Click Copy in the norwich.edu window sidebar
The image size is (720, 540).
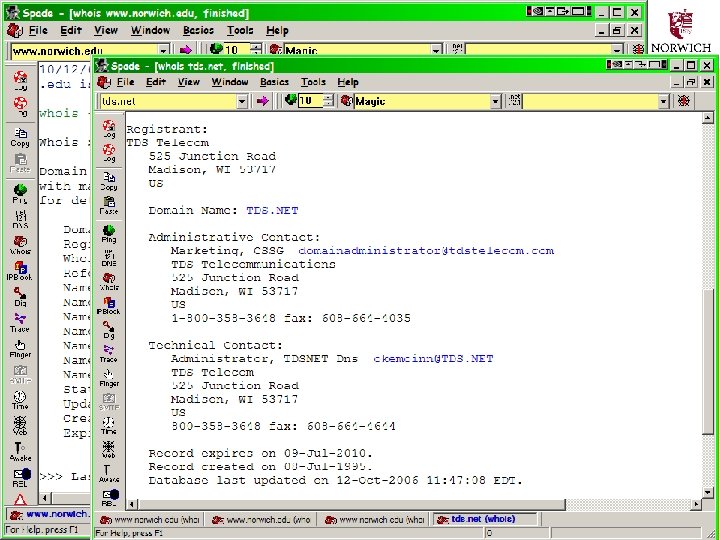click(x=20, y=138)
